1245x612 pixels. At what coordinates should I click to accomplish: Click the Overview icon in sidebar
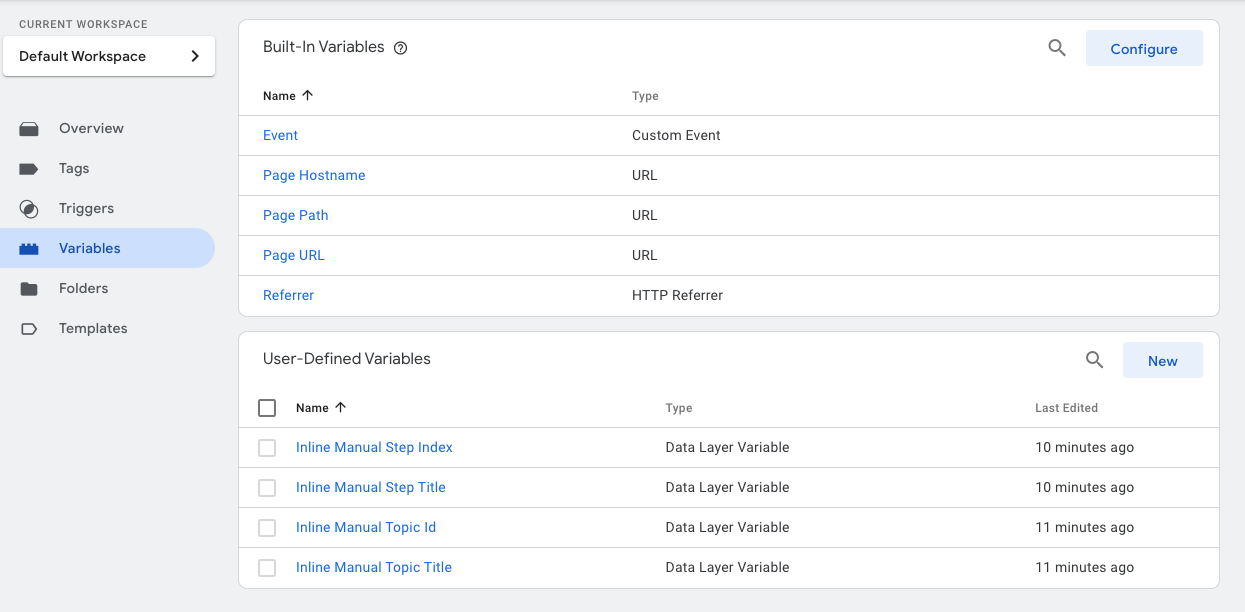pos(29,129)
